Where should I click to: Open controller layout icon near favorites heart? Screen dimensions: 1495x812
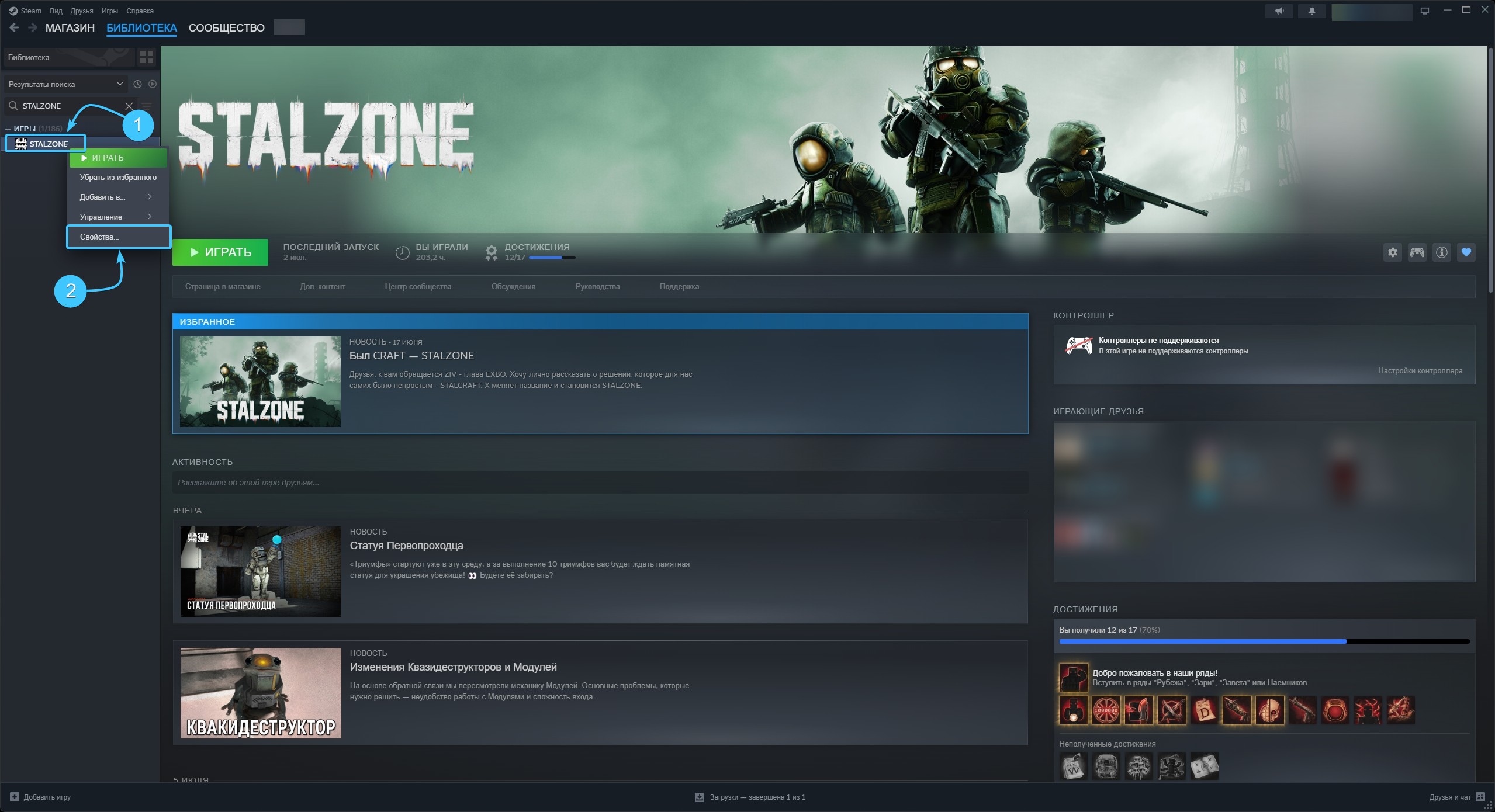pyautogui.click(x=1417, y=252)
